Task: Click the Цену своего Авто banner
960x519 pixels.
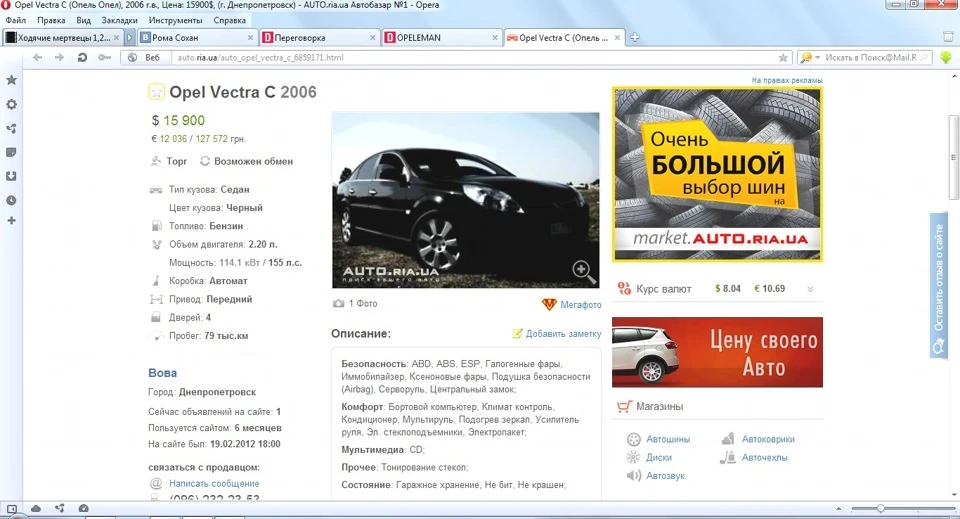Action: tap(717, 352)
